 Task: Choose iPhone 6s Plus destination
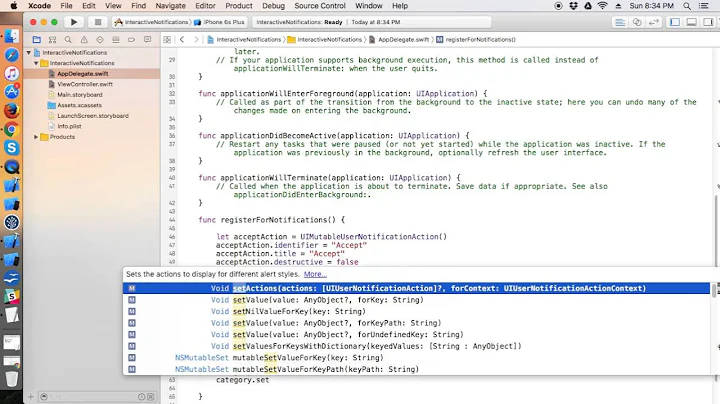(219, 22)
